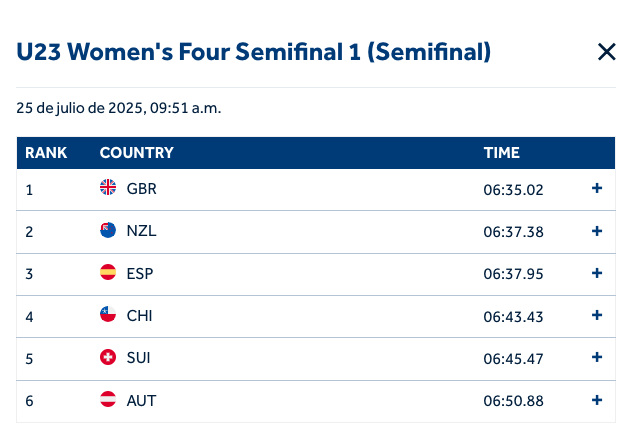Expand ESP row details with plus
Image resolution: width=632 pixels, height=438 pixels.
coord(597,272)
